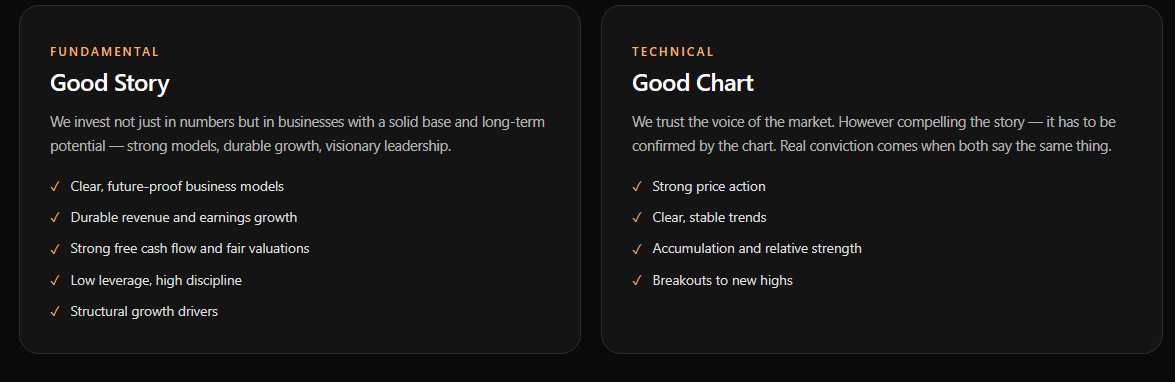Click the Good Story heading
Image resolution: width=1175 pixels, height=382 pixels.
pyautogui.click(x=110, y=82)
